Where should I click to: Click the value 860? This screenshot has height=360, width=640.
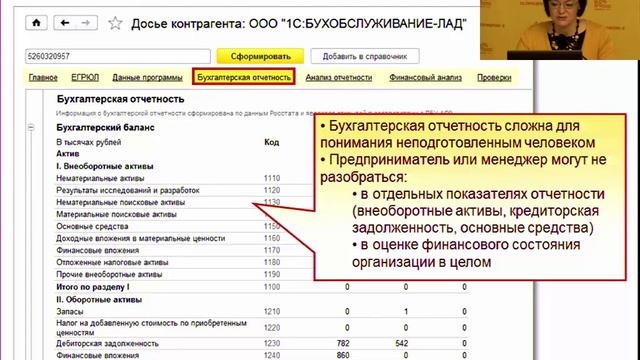pyautogui.click(x=343, y=356)
